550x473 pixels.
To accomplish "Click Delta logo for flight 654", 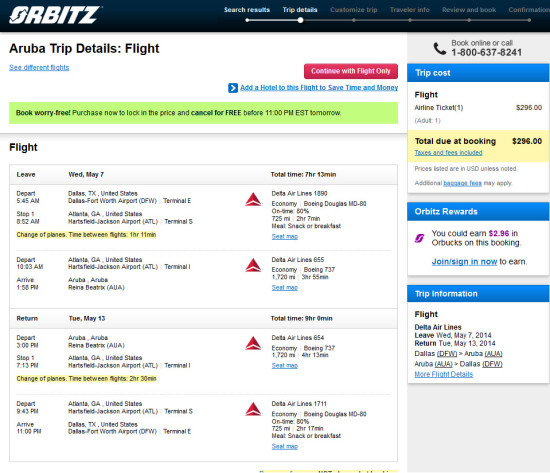I will click(253, 343).
